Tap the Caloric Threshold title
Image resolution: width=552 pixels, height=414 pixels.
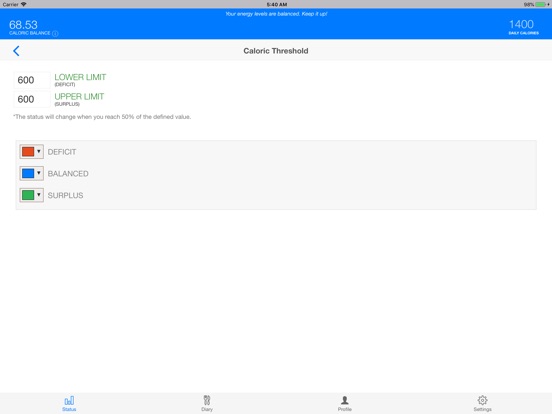pyautogui.click(x=276, y=51)
